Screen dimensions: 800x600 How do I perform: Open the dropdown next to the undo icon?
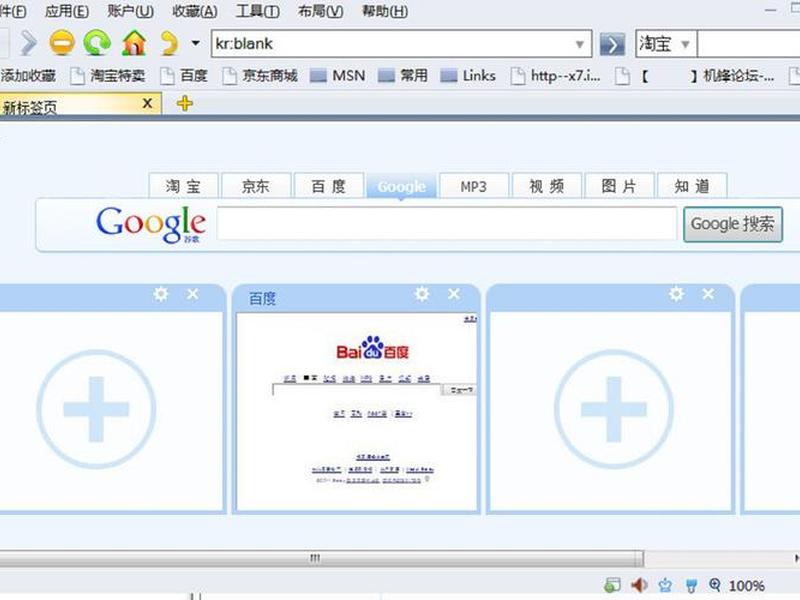195,43
